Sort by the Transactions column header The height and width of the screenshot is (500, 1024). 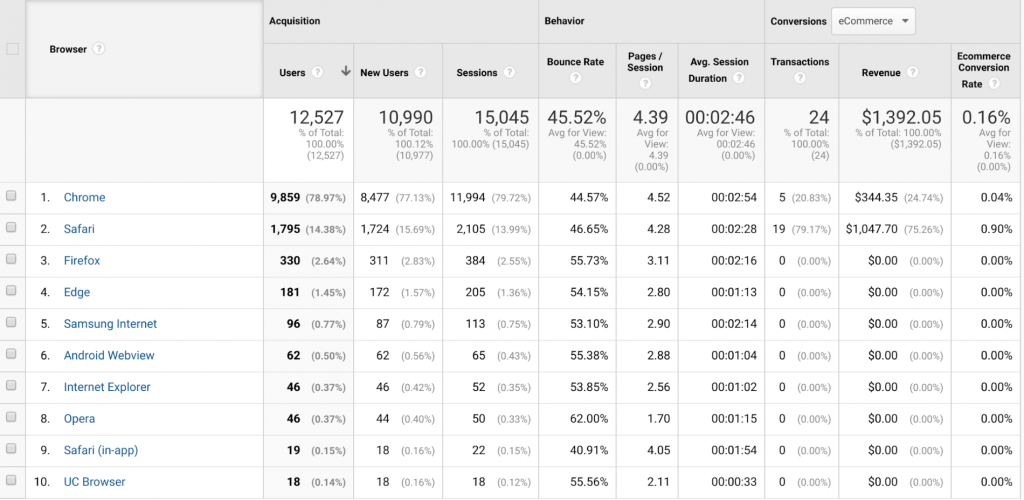click(799, 62)
